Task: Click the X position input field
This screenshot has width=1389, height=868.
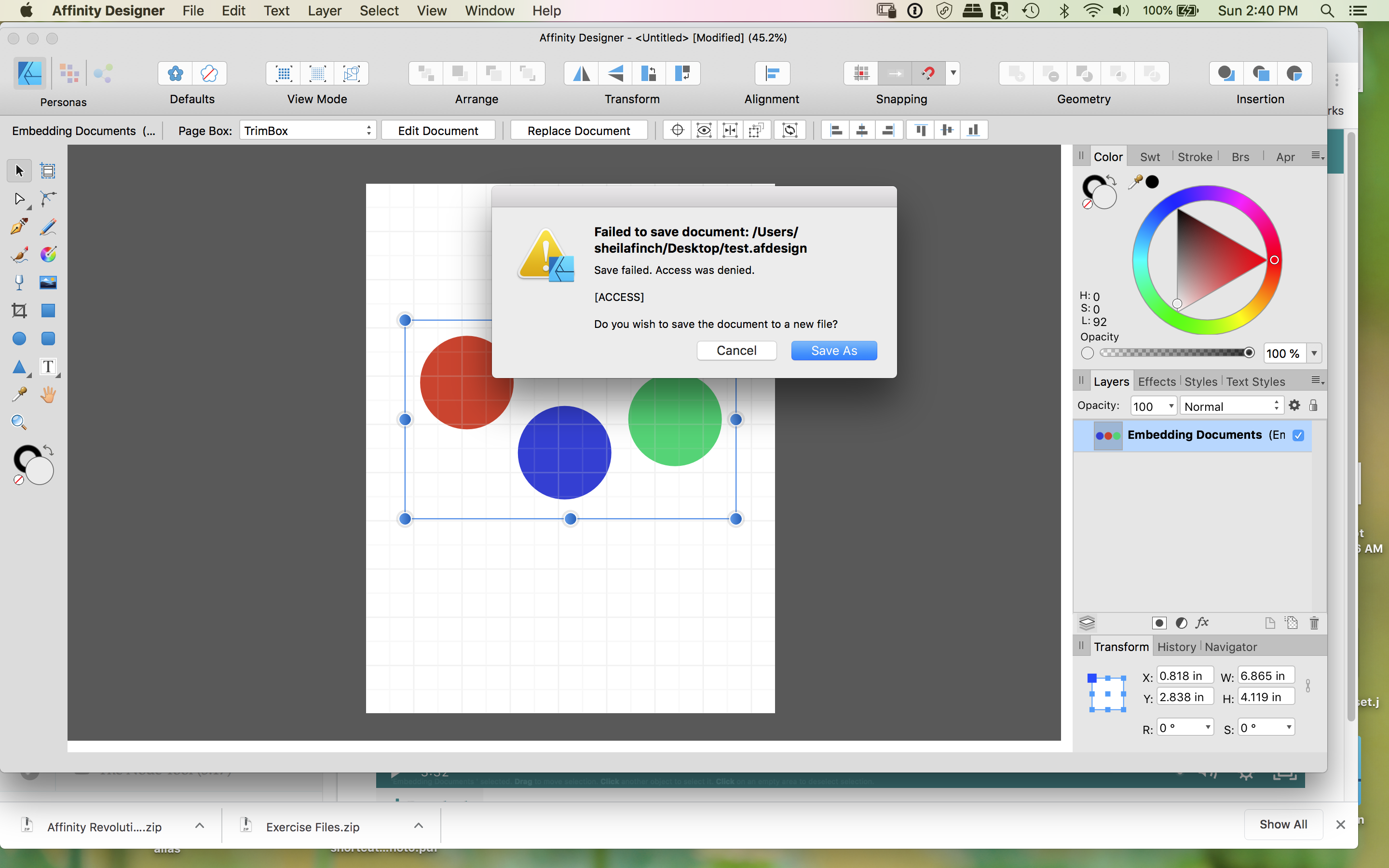Action: pyautogui.click(x=1185, y=676)
